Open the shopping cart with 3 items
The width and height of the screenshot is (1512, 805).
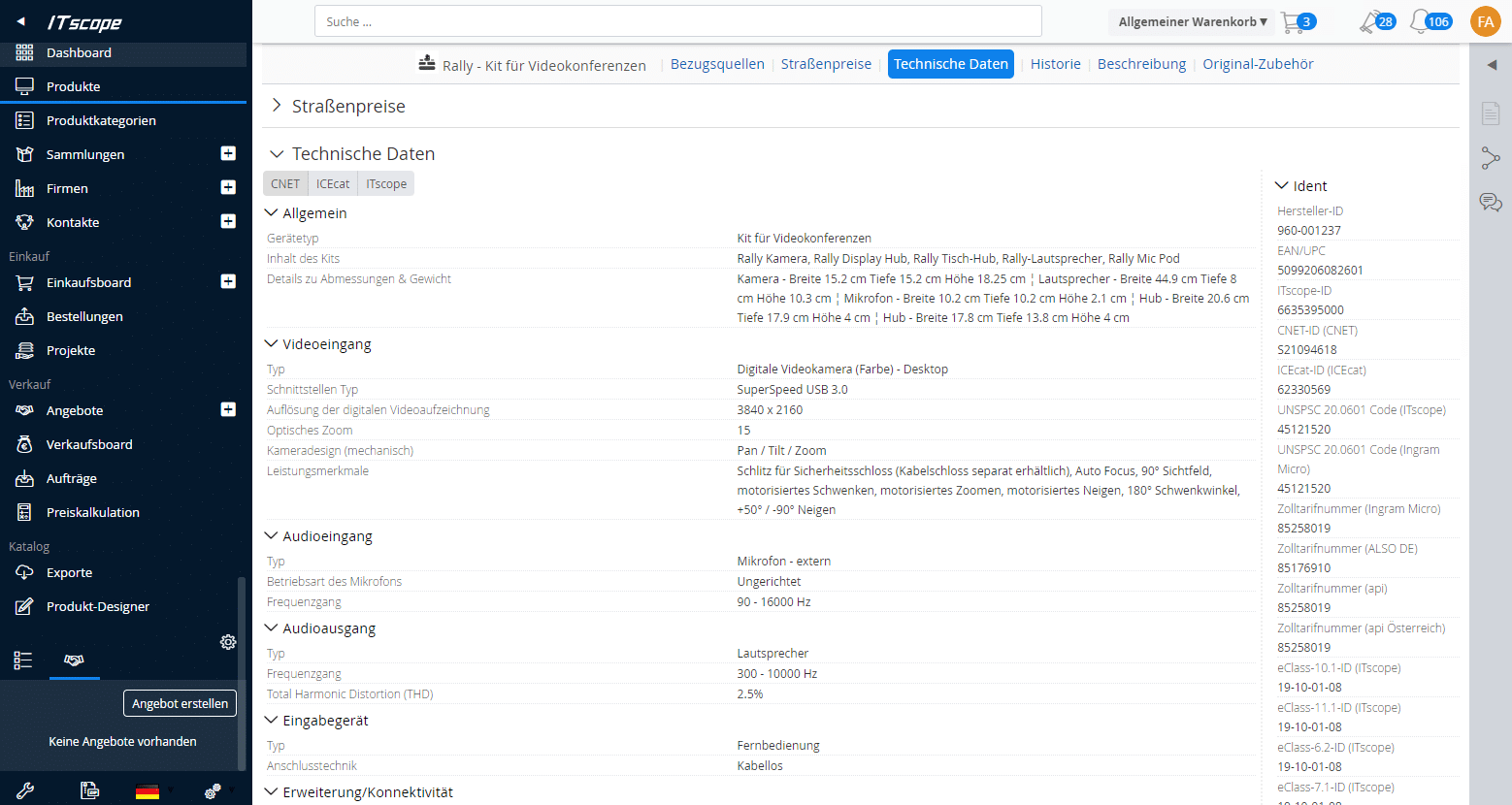click(x=1298, y=21)
